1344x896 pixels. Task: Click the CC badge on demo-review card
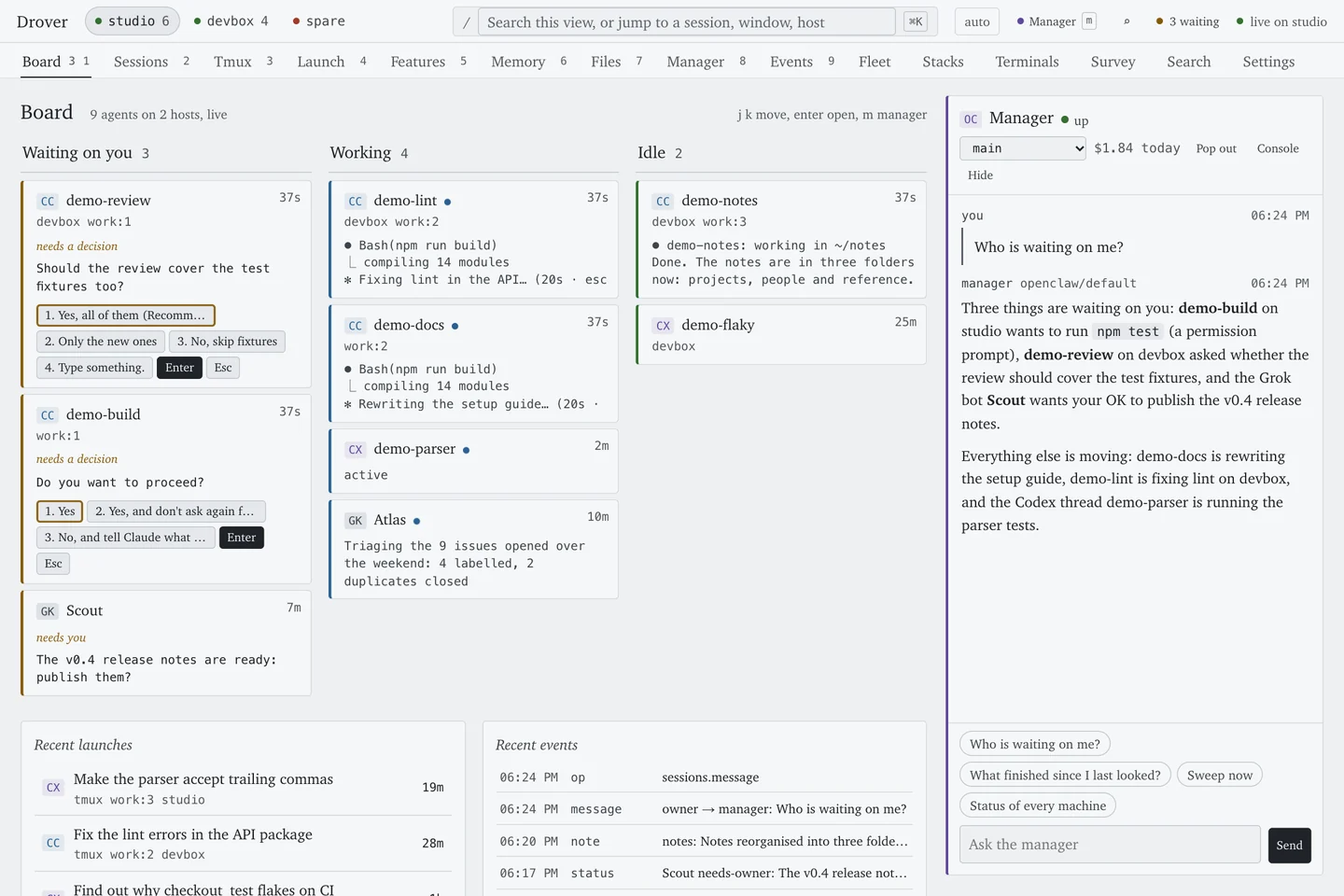(48, 201)
